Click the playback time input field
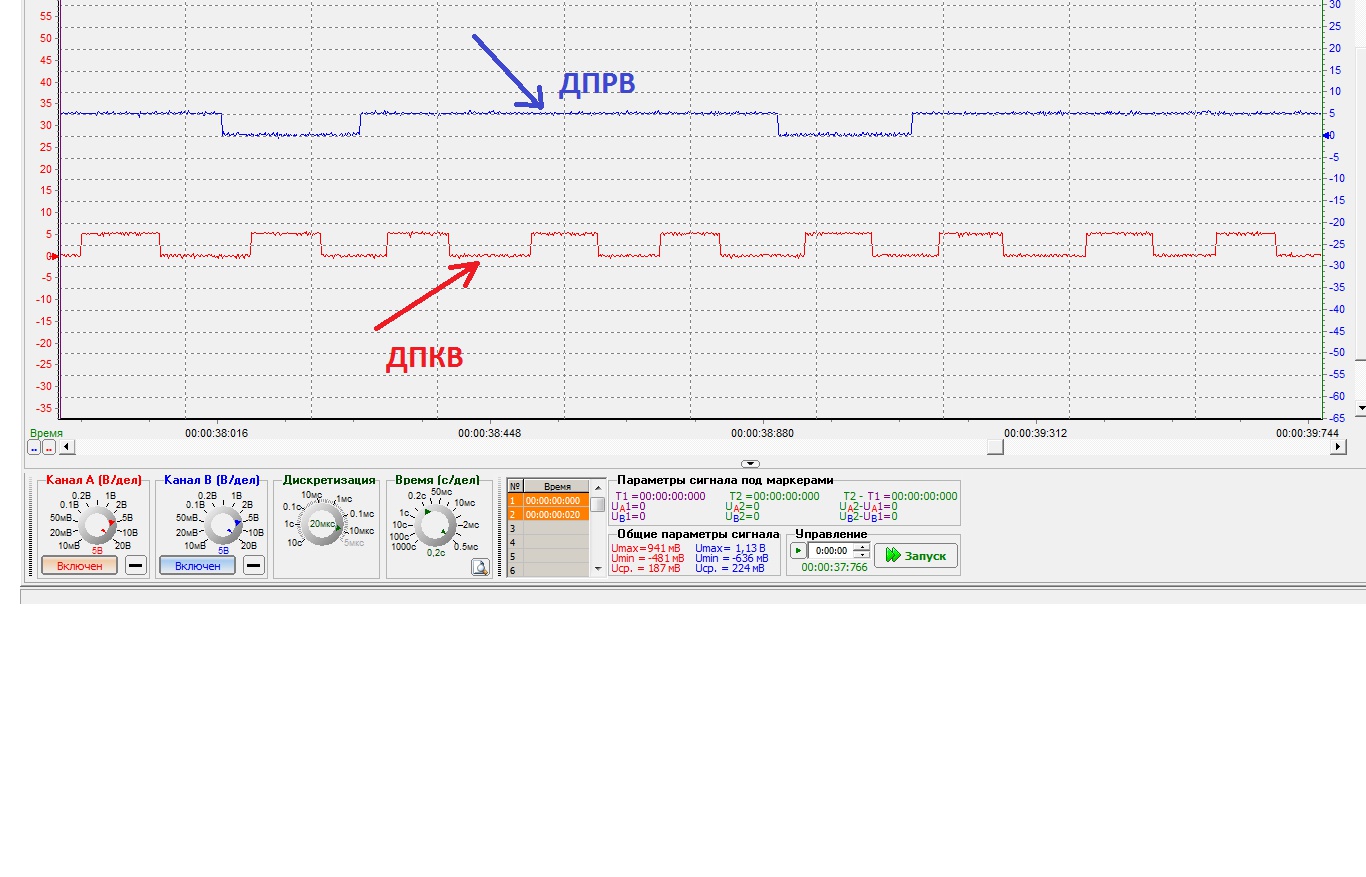Image resolution: width=1366 pixels, height=877 pixels. 830,551
